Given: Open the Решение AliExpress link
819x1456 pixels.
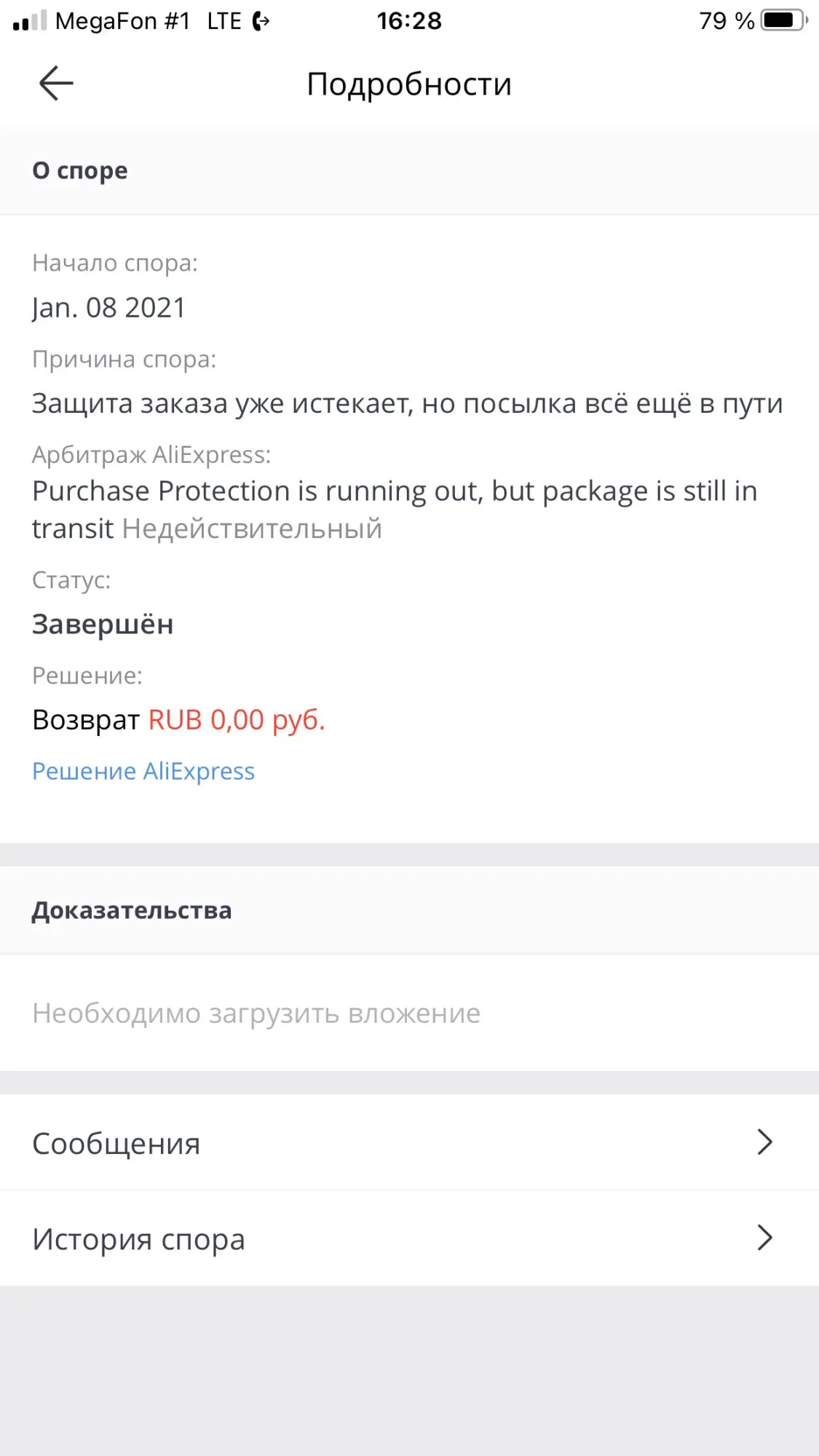Looking at the screenshot, I should pos(143,771).
